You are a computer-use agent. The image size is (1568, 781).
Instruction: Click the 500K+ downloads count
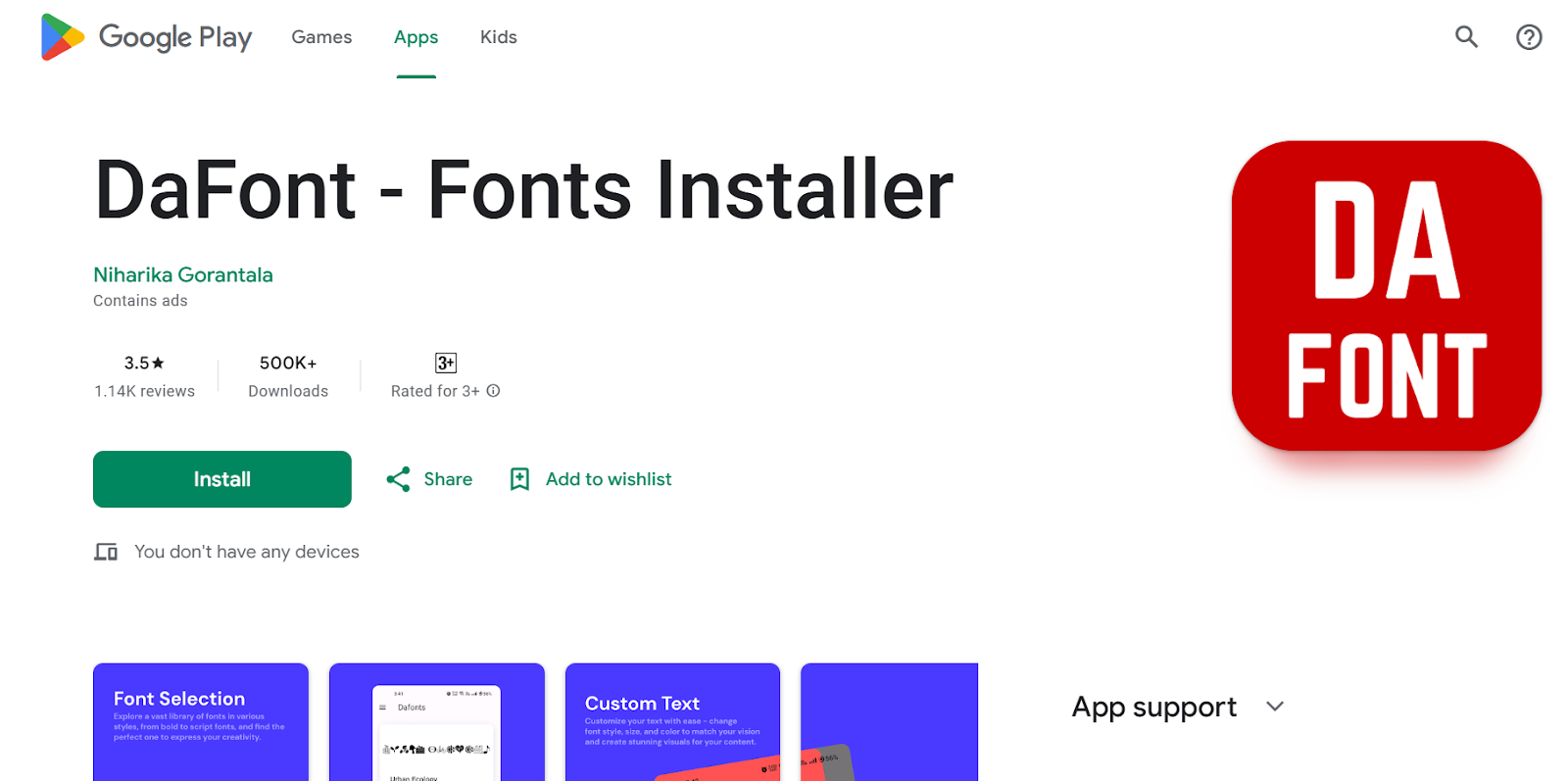tap(288, 363)
